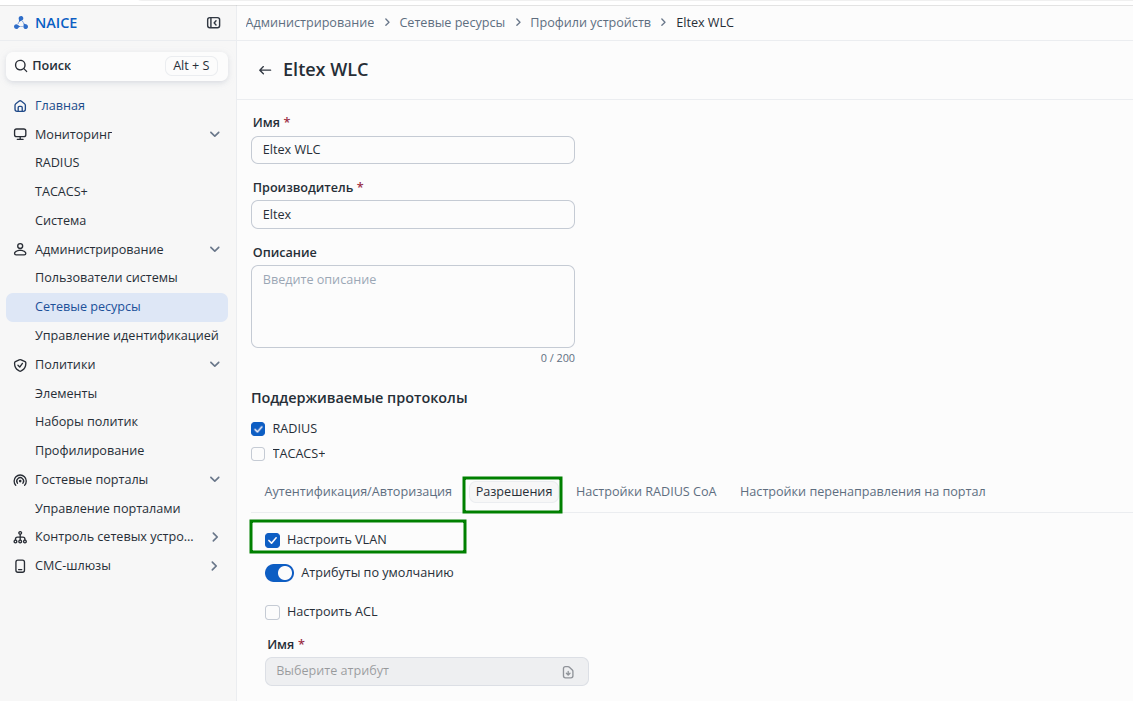Uncheck the RADIUS protocol checkbox
The image size is (1133, 701).
(258, 429)
